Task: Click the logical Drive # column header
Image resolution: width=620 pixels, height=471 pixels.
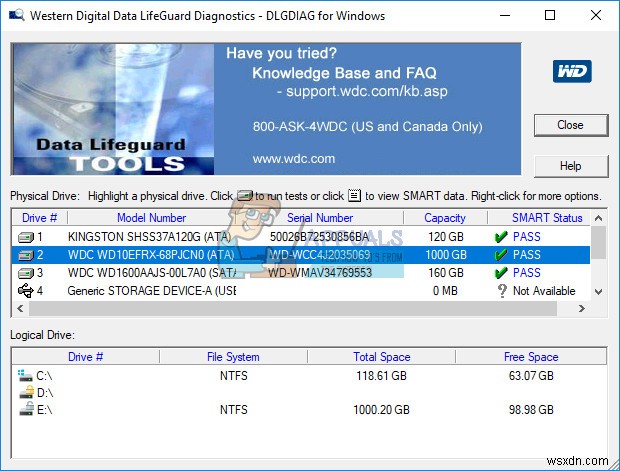Action: [x=85, y=357]
